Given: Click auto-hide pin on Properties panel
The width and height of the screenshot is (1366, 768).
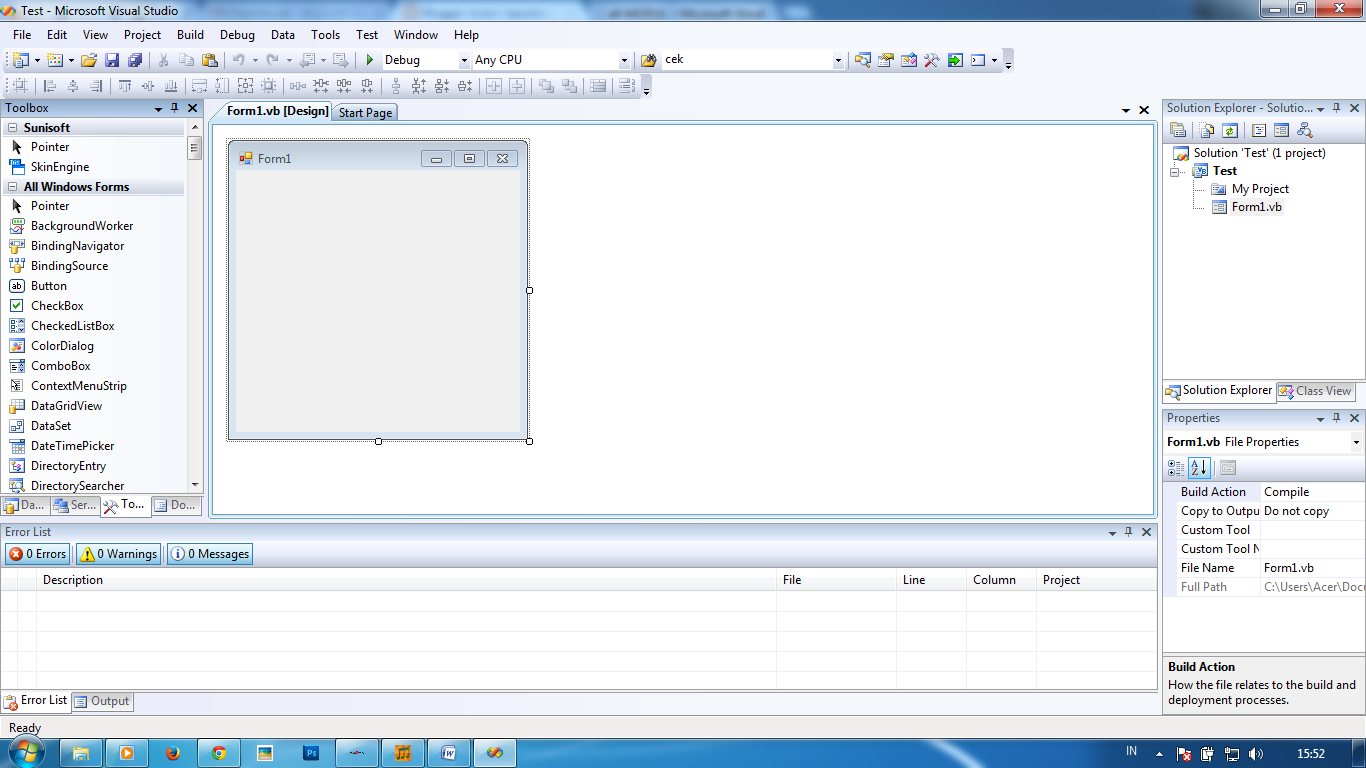Looking at the screenshot, I should pyautogui.click(x=1337, y=418).
